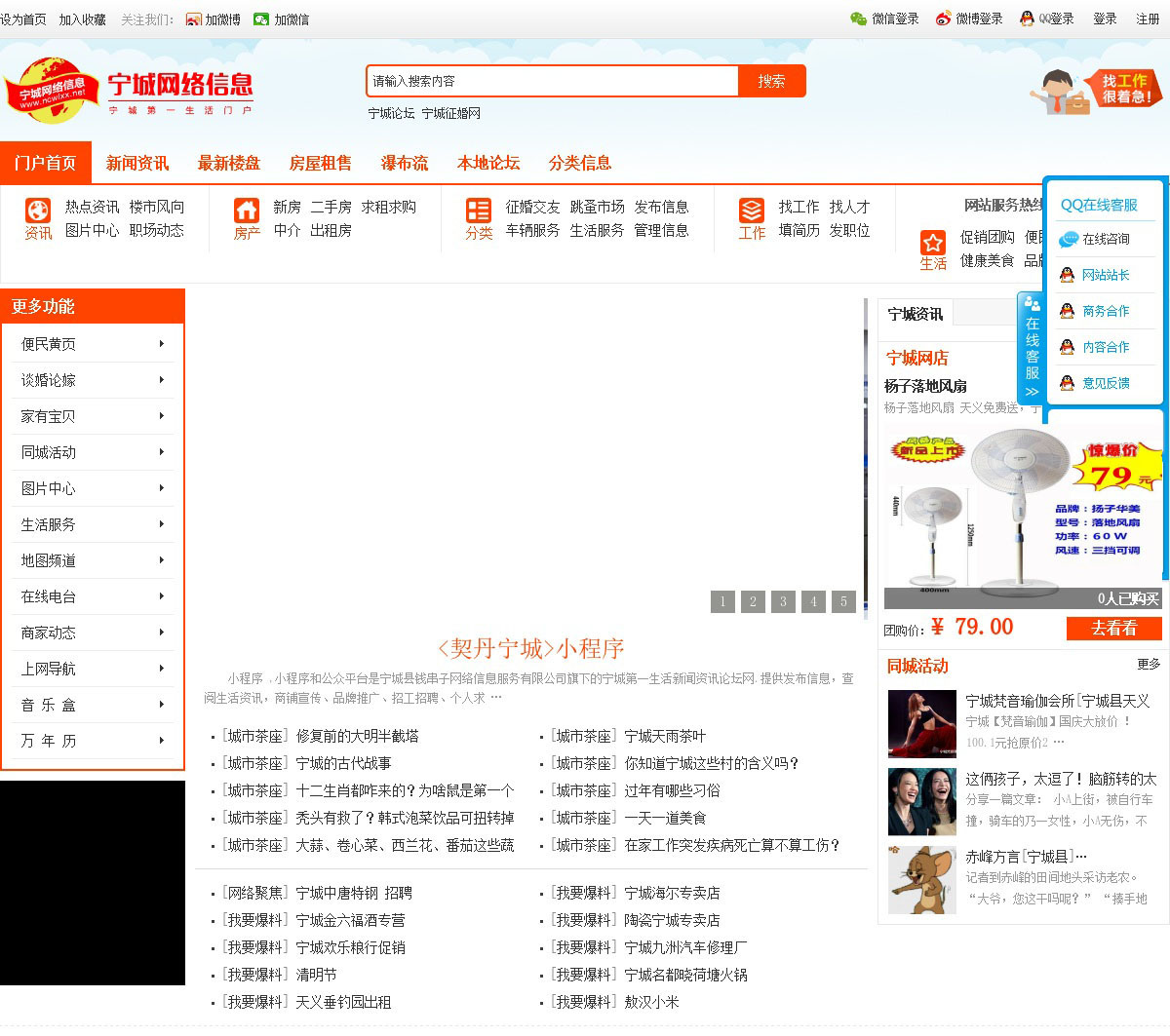This screenshot has height=1036, width=1170.
Task: Click the 登录 link
Action: click(x=1105, y=19)
